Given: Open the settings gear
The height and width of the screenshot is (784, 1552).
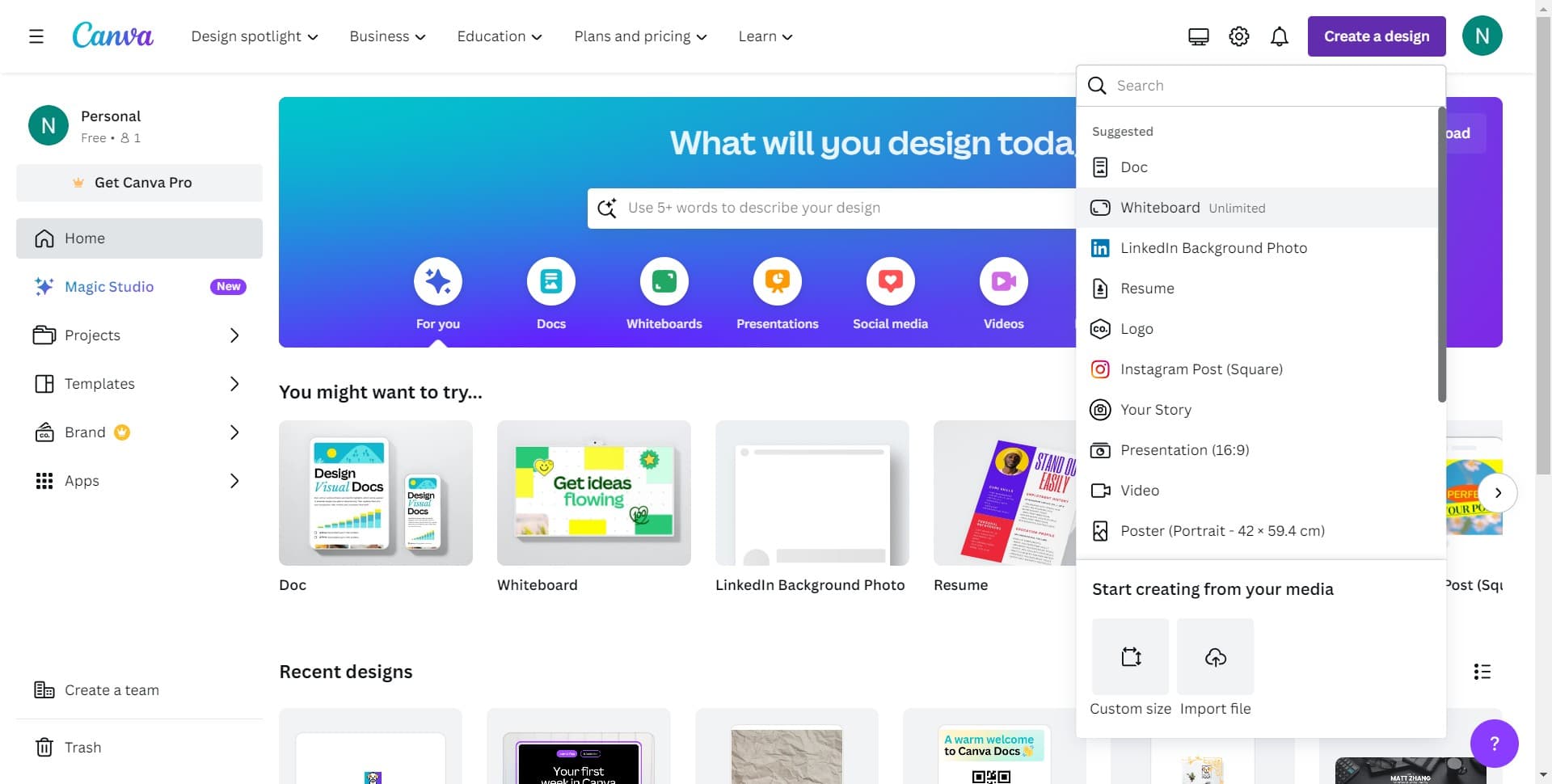Looking at the screenshot, I should tap(1238, 36).
